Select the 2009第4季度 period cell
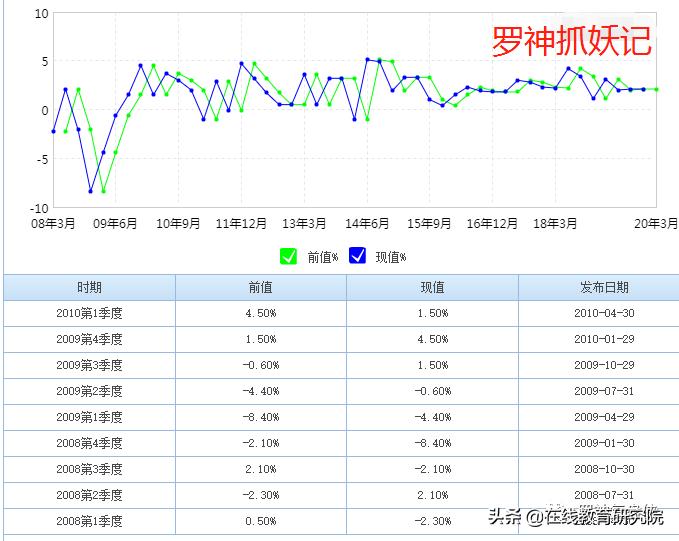679x541 pixels. click(89, 339)
